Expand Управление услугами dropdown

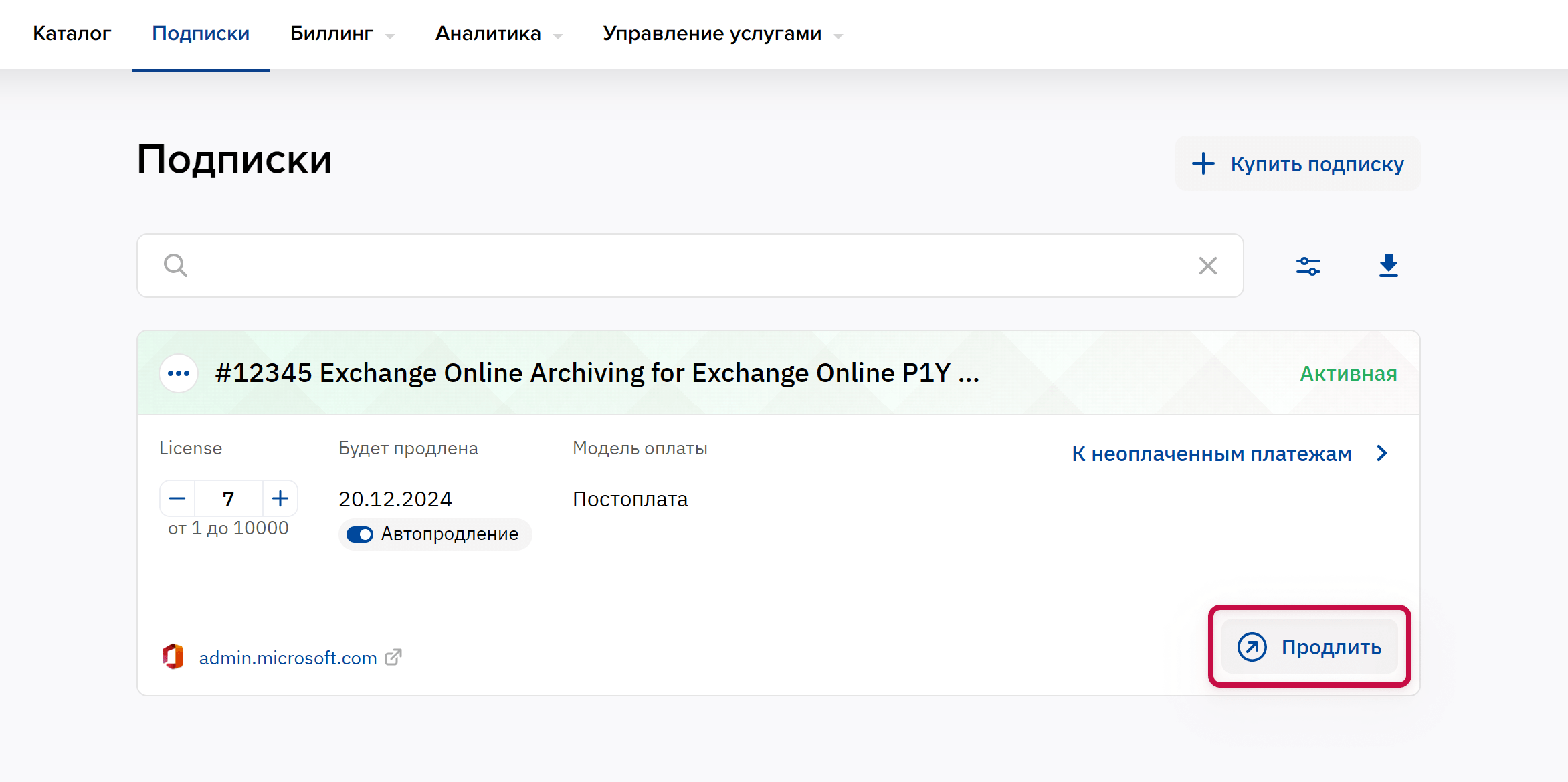point(722,34)
